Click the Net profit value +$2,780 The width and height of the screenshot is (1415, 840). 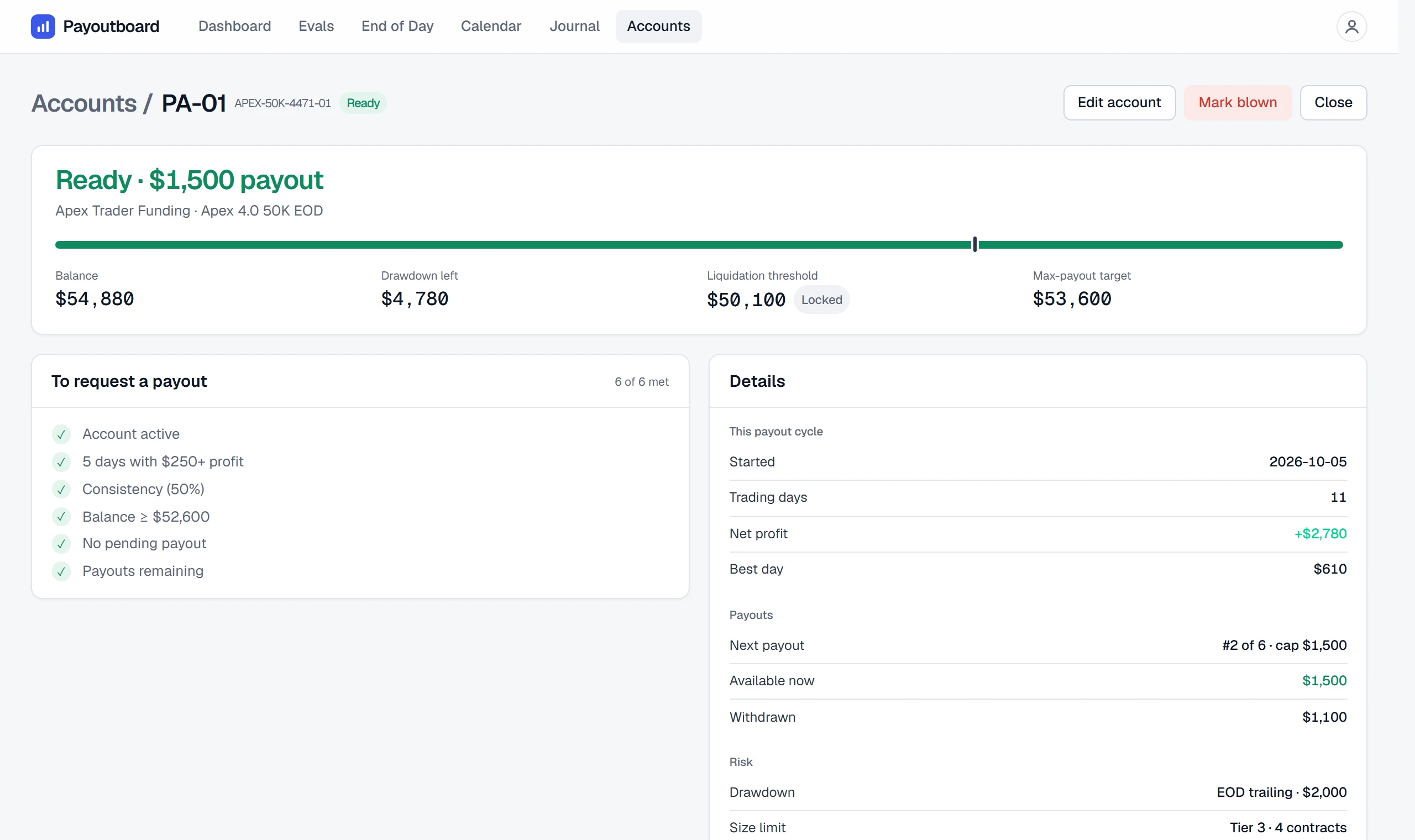(x=1320, y=534)
